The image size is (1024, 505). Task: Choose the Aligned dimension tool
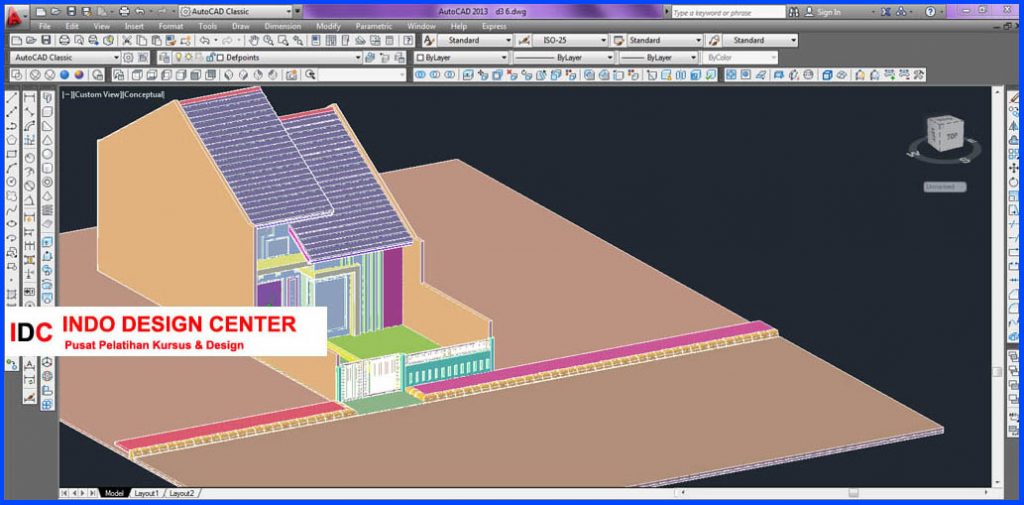pos(29,112)
